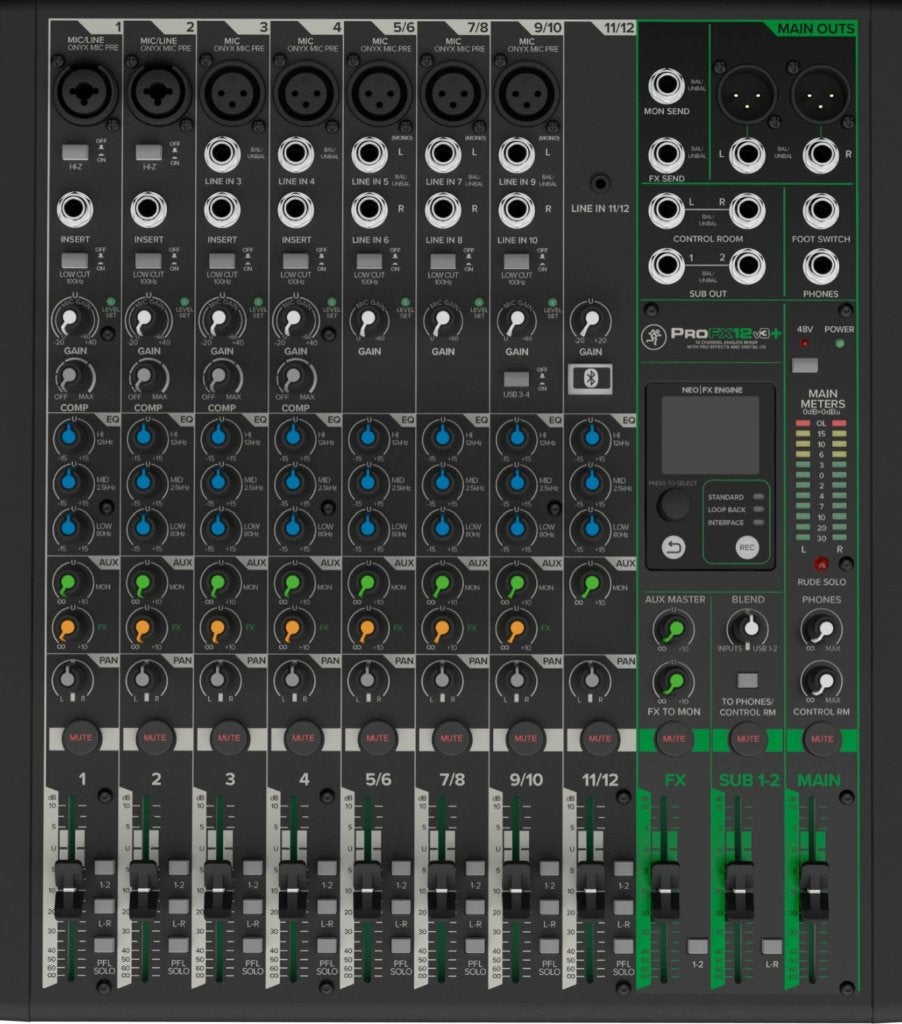The image size is (902, 1024).
Task: Click the MAIN fader cap
Action: coord(814,891)
